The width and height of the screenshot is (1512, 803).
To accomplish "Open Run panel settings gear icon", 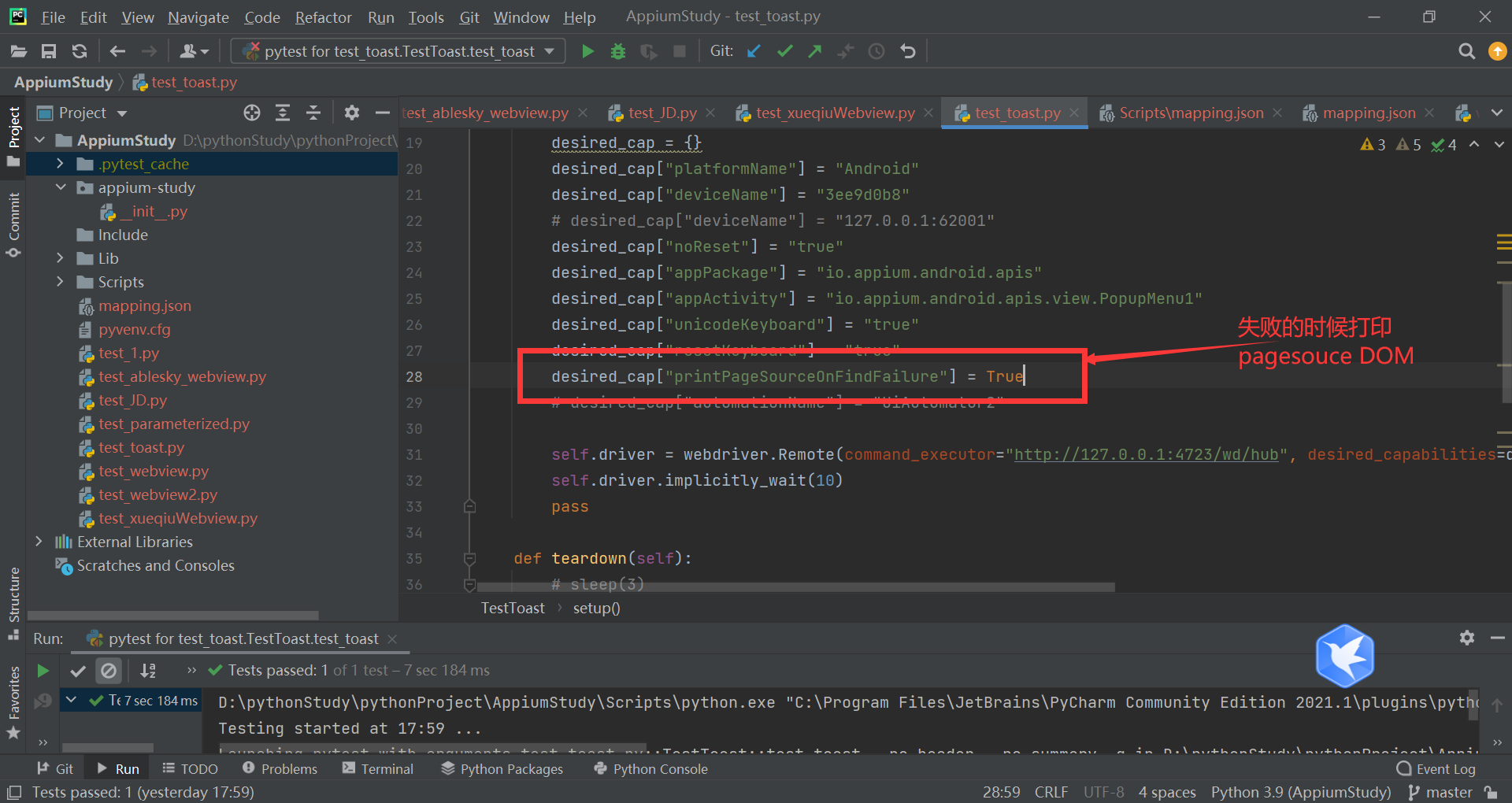I will 1466,638.
